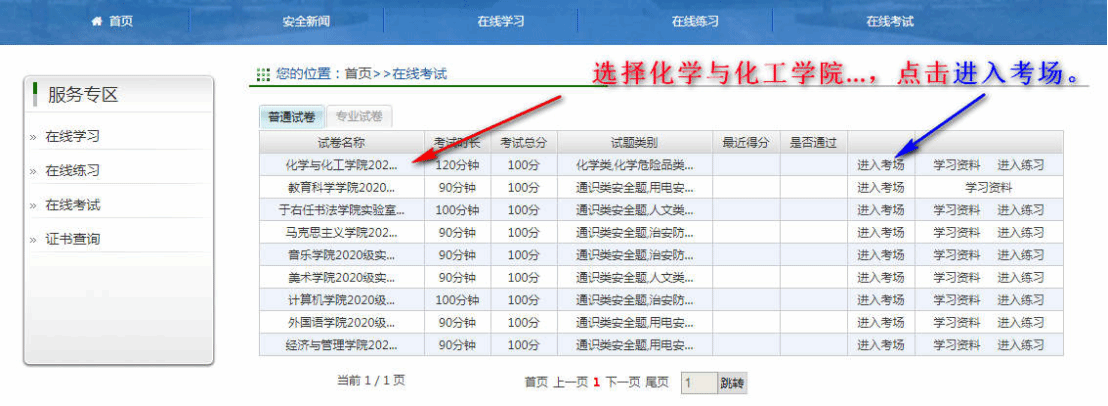Click the 跳转 page jump button
The width and height of the screenshot is (1108, 406).
733,382
